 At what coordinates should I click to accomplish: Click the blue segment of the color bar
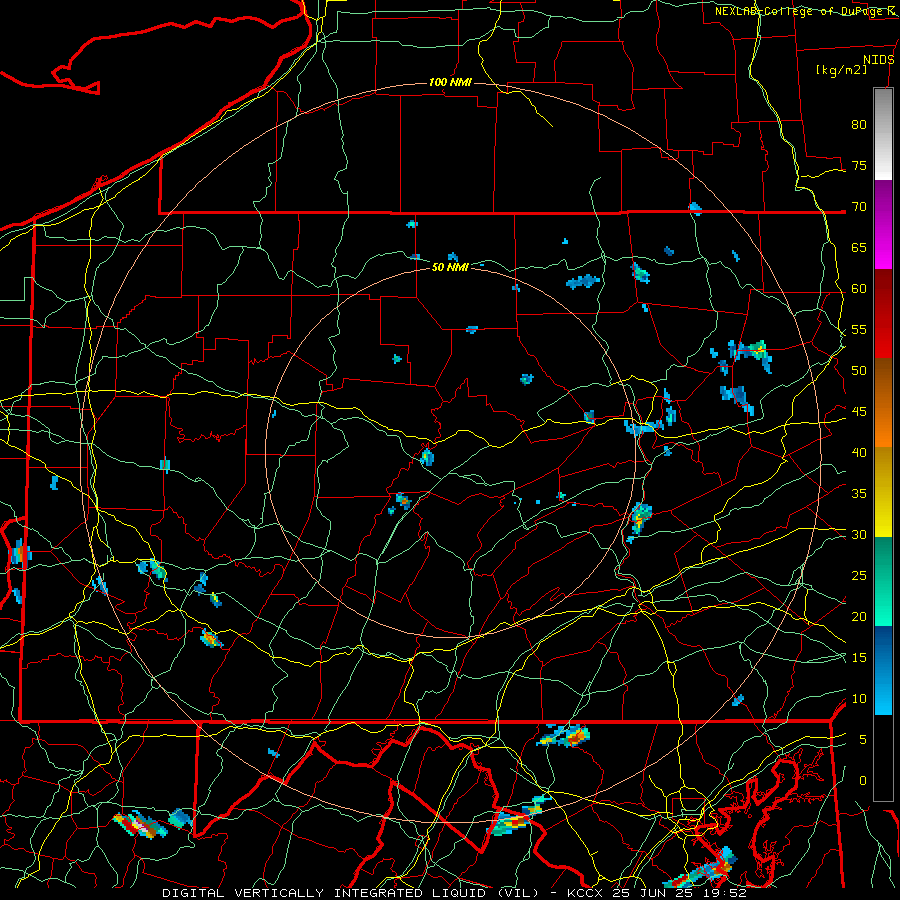pyautogui.click(x=883, y=670)
